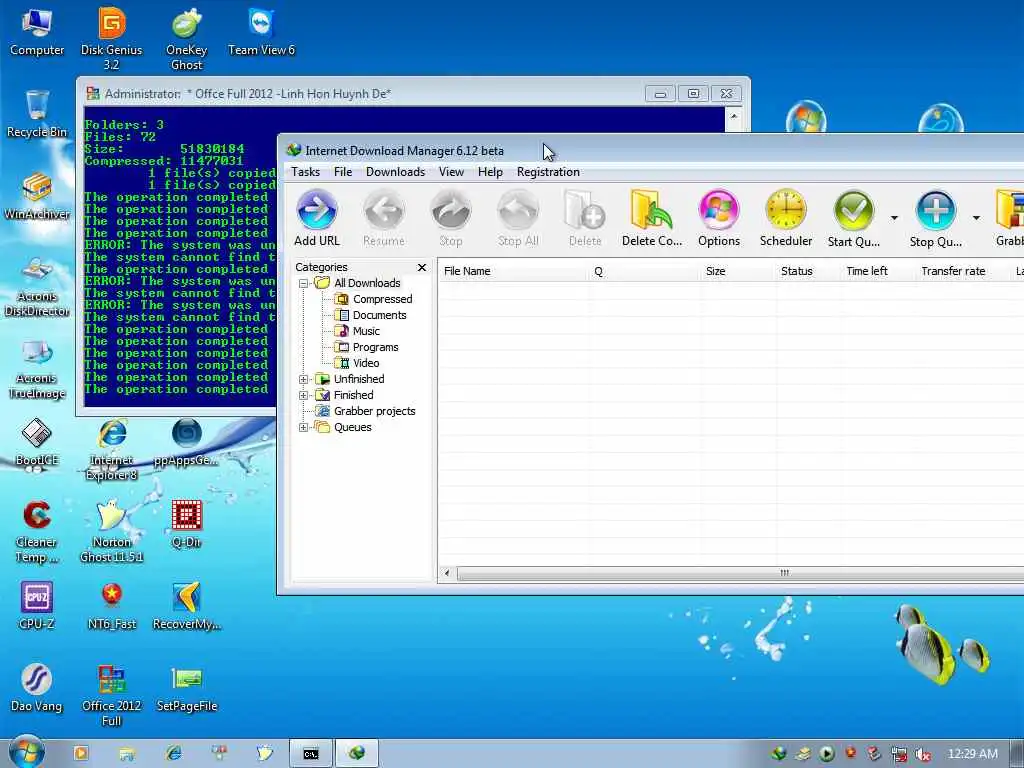Select the Team View 6 desktop icon
This screenshot has height=768, width=1024.
click(261, 31)
